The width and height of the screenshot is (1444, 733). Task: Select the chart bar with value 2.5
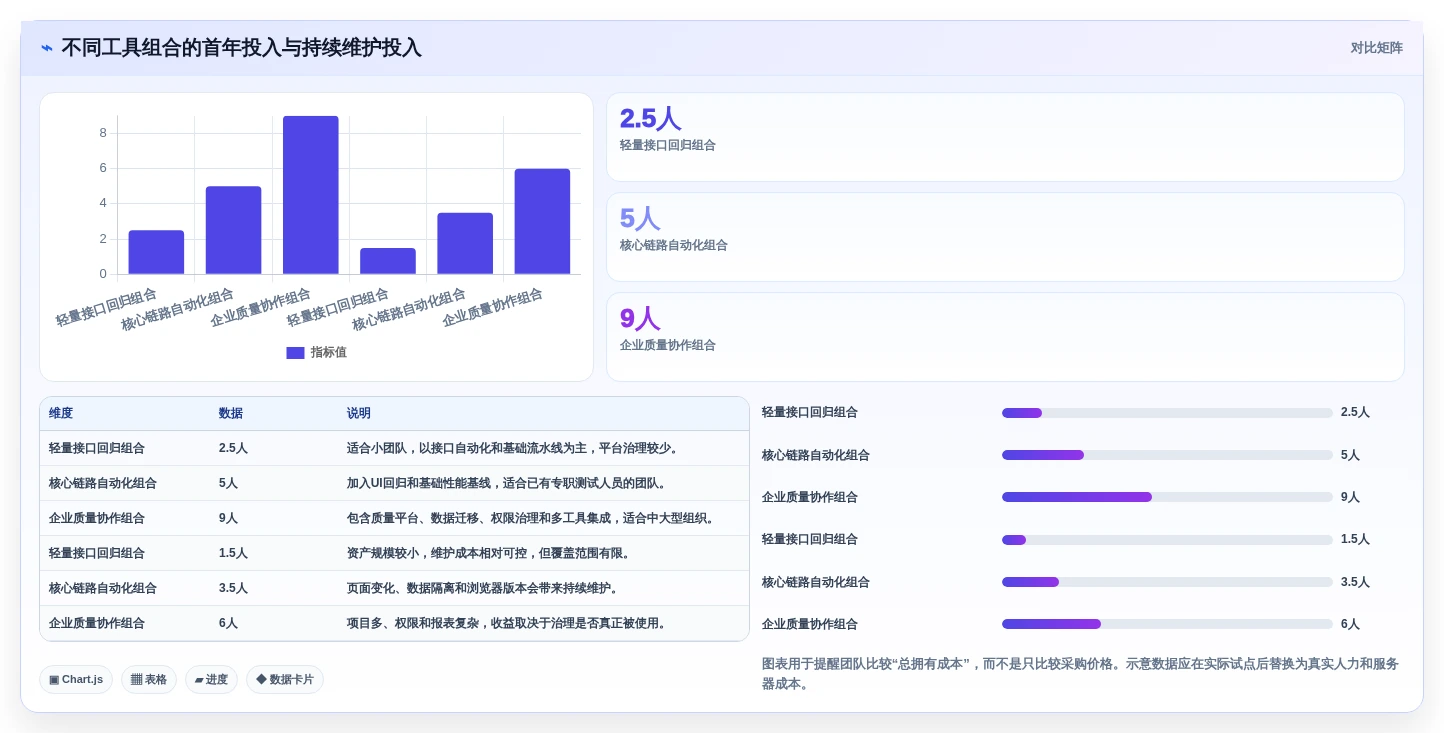point(156,252)
